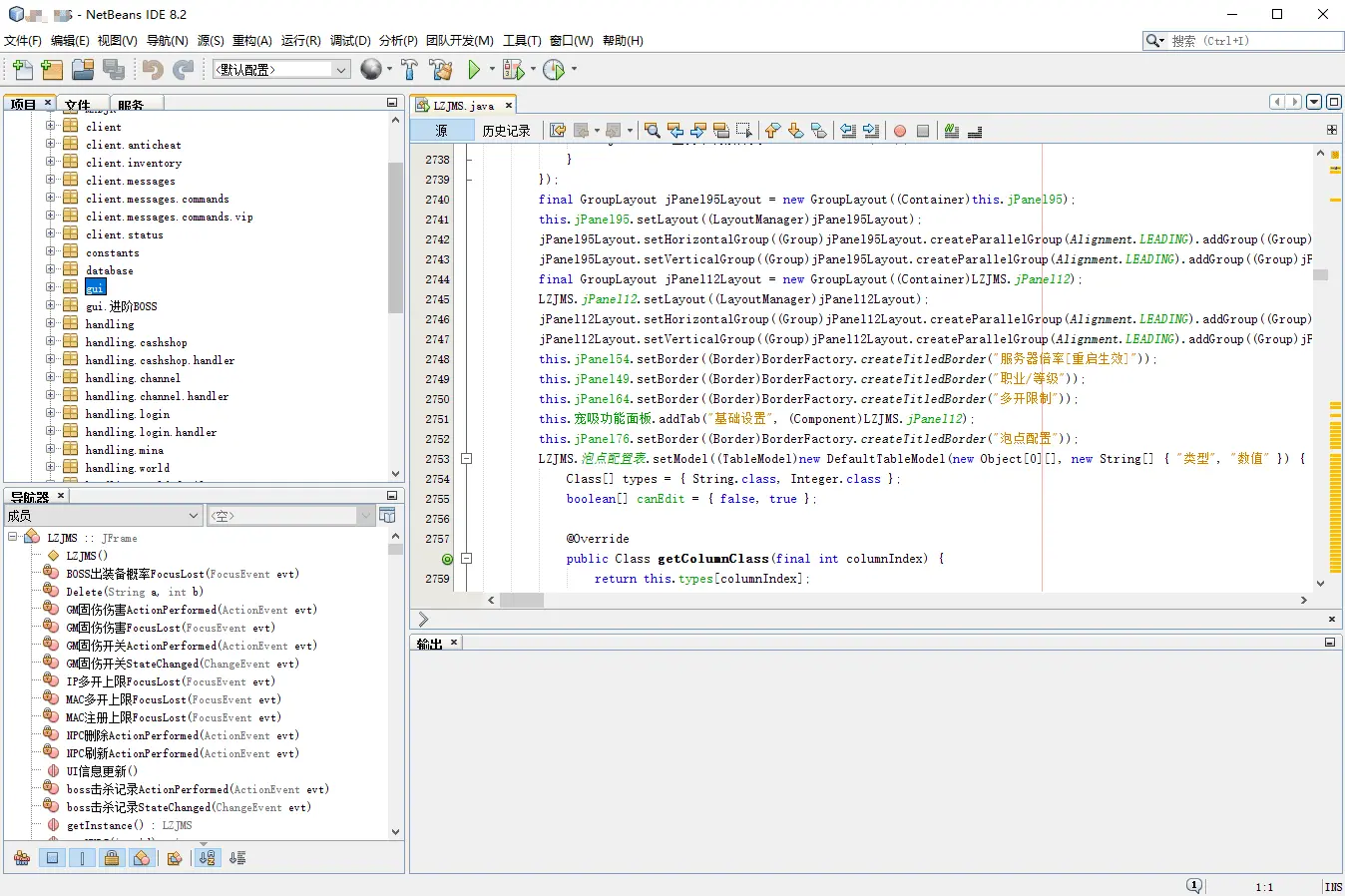Open the 成员 dropdown in navigator

click(x=104, y=515)
